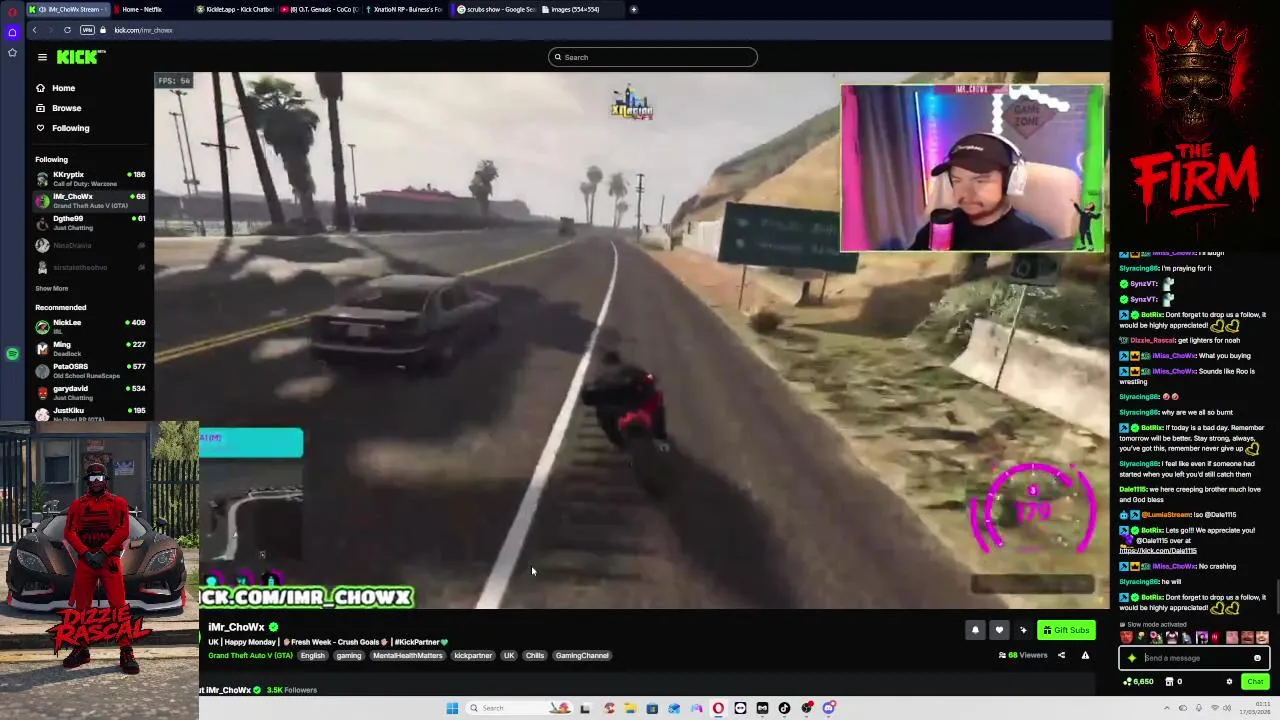Click the Gift Subs button
The width and height of the screenshot is (1280, 720).
pos(1066,630)
